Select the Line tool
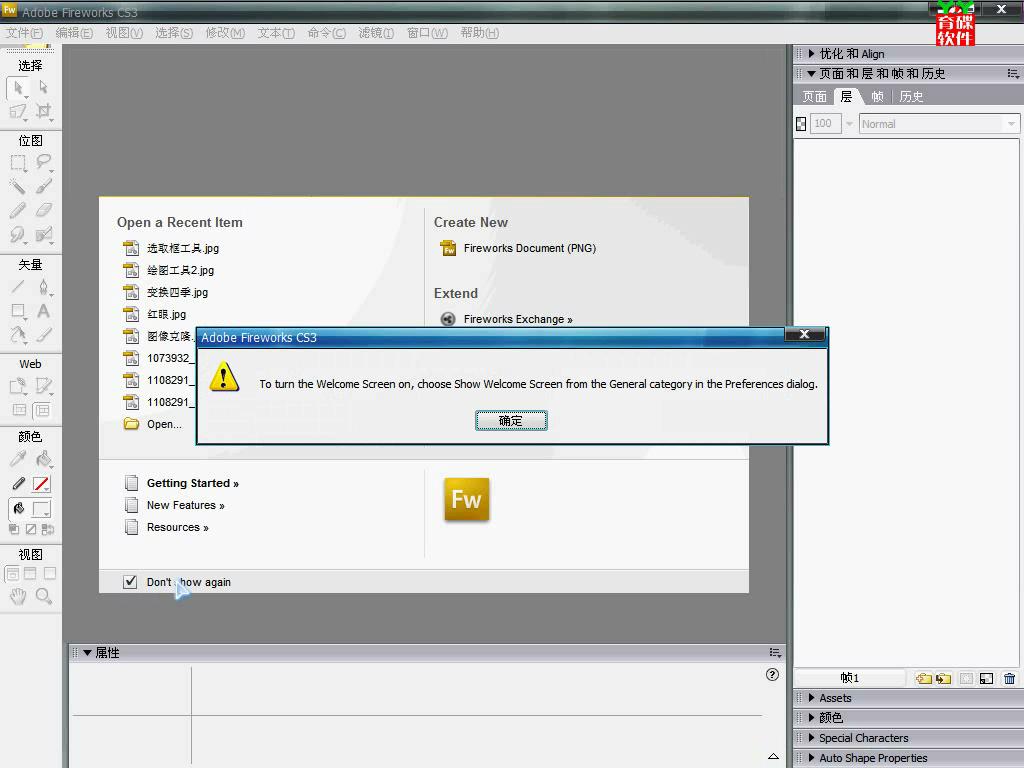 [18, 287]
